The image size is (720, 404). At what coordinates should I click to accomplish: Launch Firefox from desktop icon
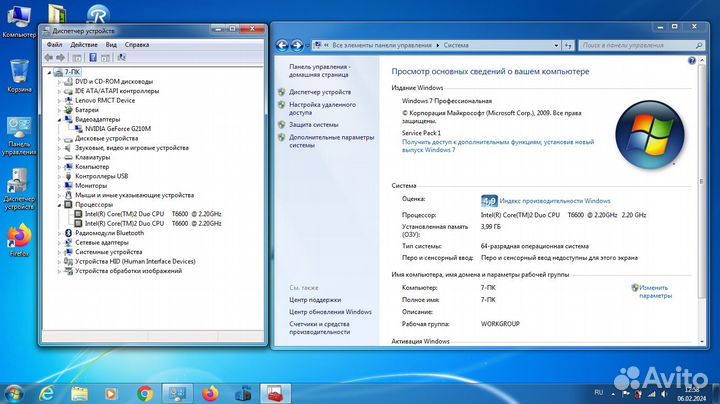(x=19, y=240)
